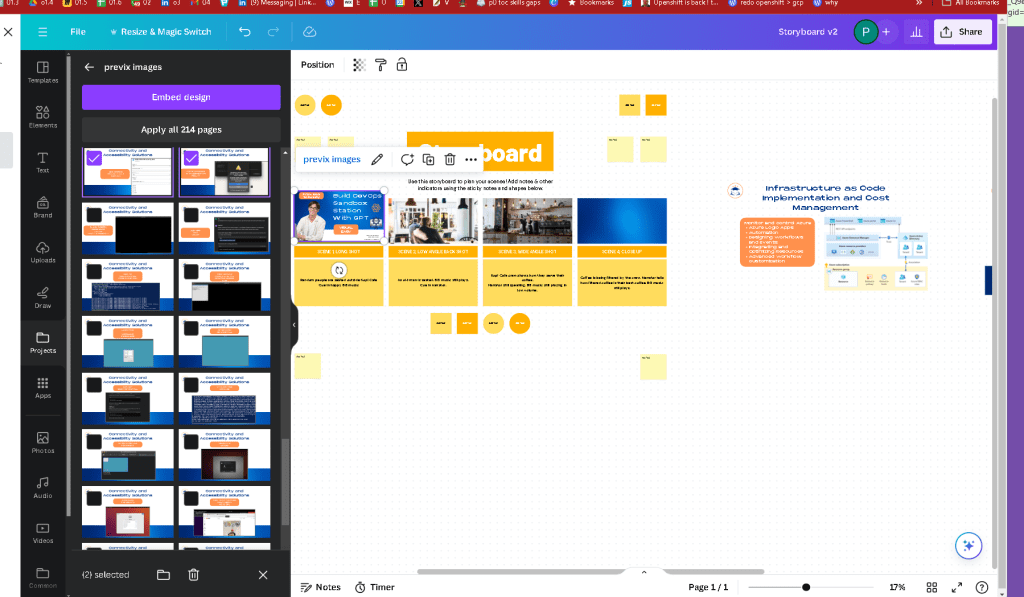The image size is (1024, 597).
Task: Open the hamburger main menu
Action: 42,31
